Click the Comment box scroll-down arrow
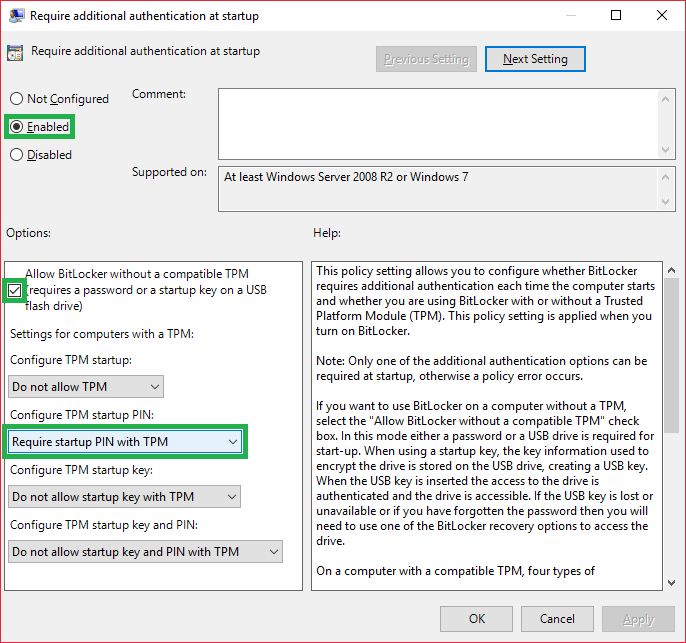 click(665, 150)
